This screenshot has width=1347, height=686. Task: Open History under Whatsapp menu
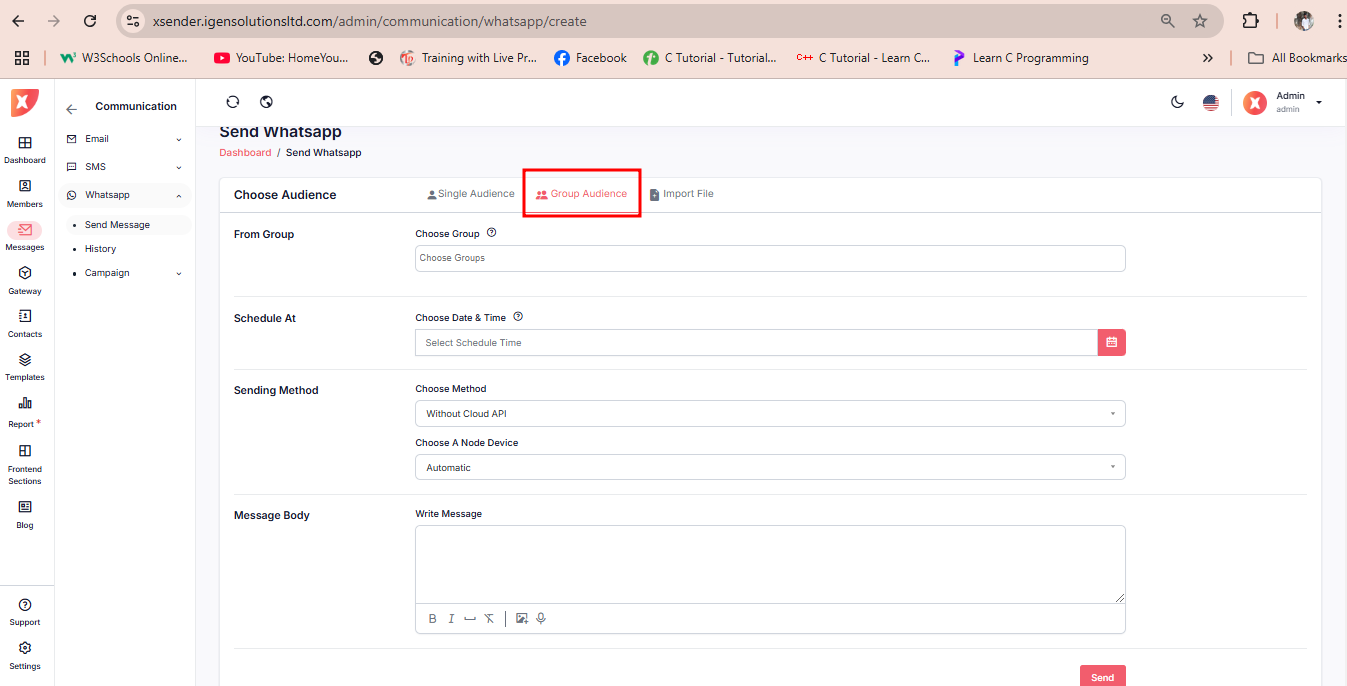click(x=100, y=249)
